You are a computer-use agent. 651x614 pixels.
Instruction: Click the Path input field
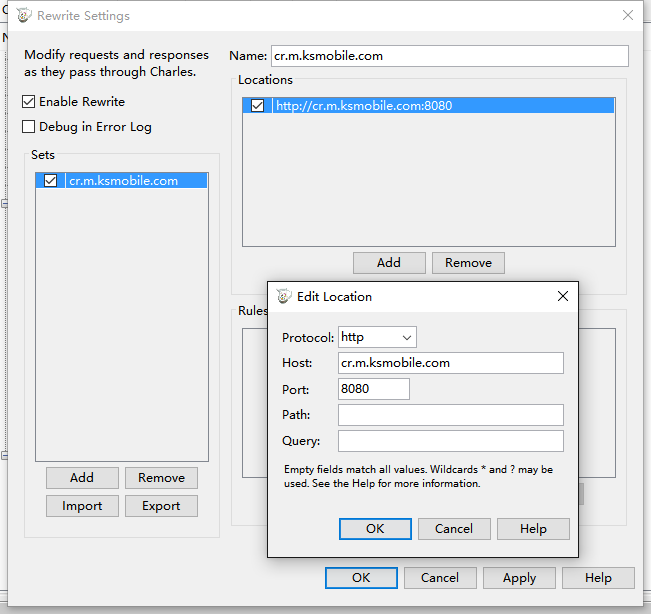click(x=450, y=415)
